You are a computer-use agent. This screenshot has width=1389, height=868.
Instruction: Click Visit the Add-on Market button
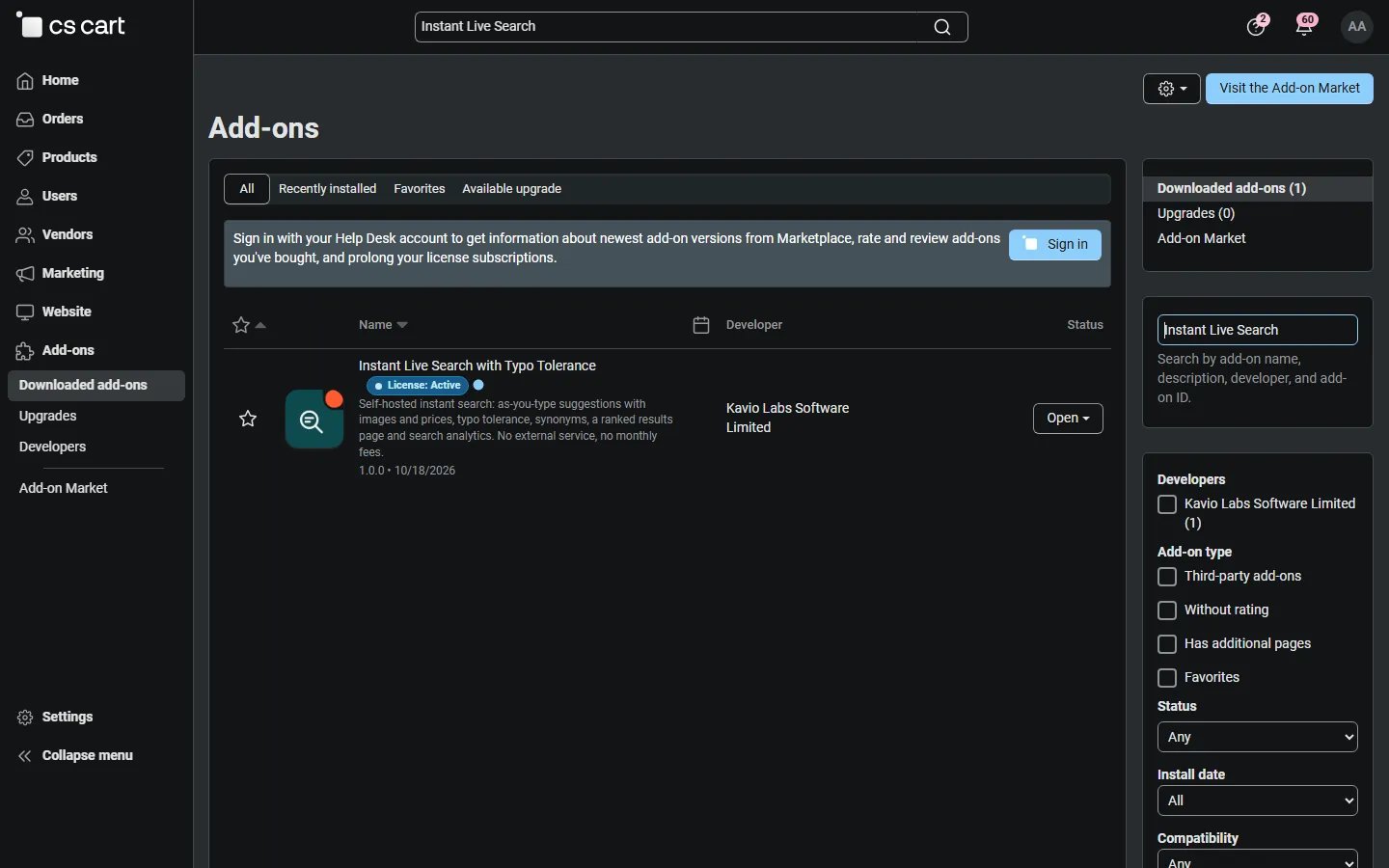point(1290,89)
